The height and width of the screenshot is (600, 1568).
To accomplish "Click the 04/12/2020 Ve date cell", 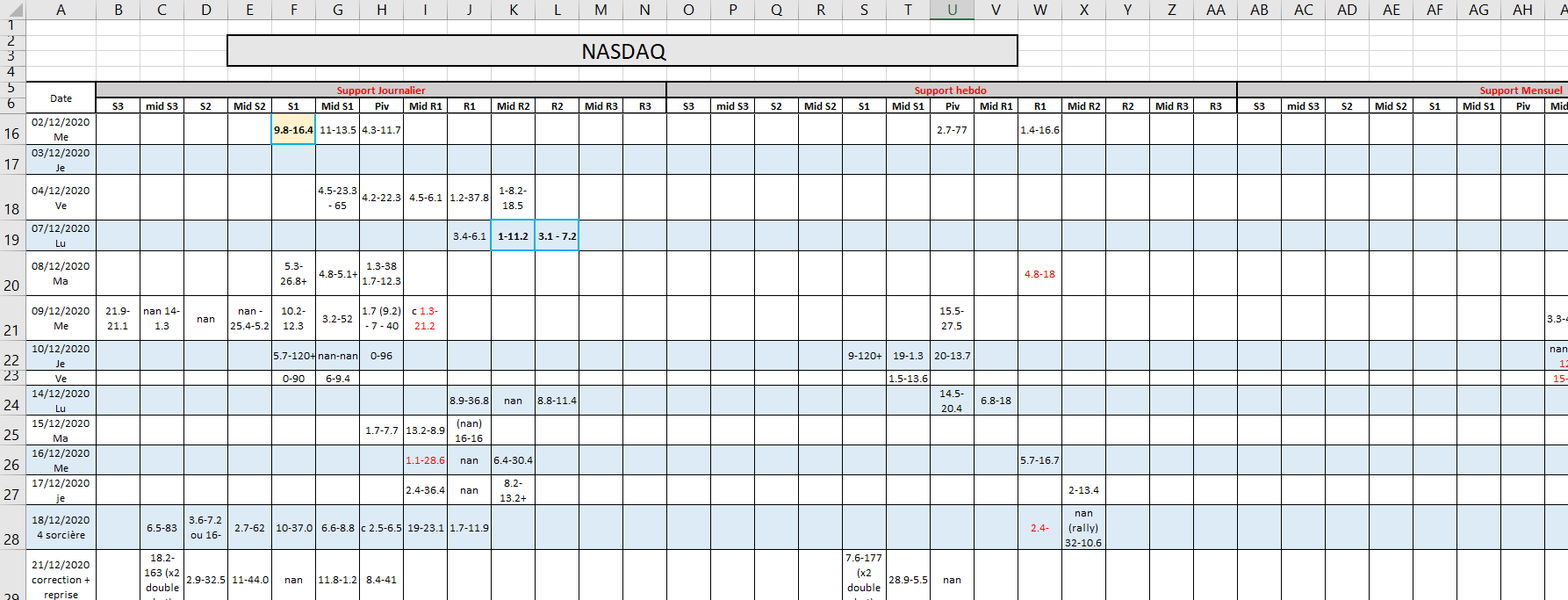I will [x=61, y=198].
